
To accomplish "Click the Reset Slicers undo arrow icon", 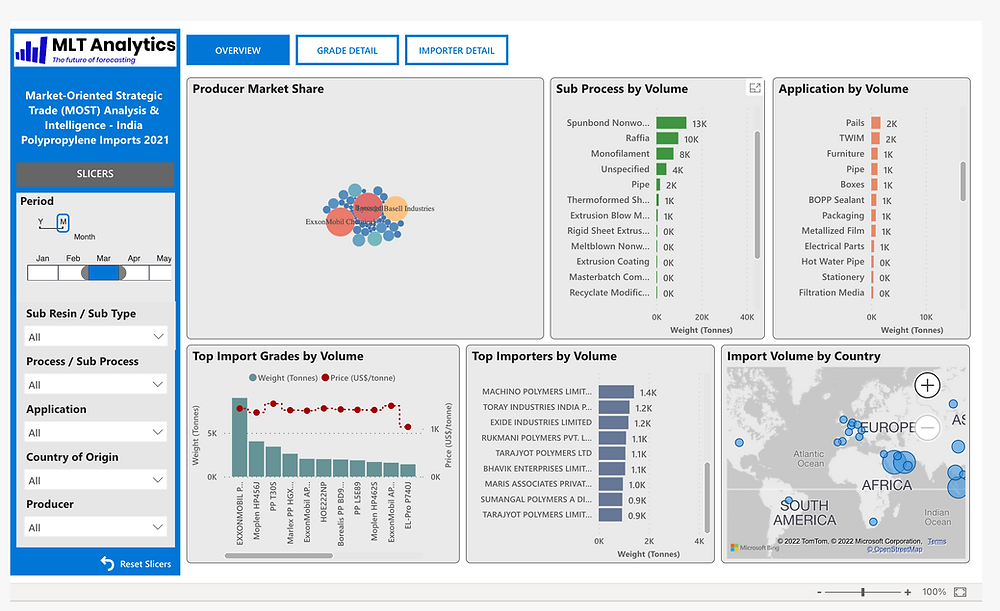I will click(107, 563).
